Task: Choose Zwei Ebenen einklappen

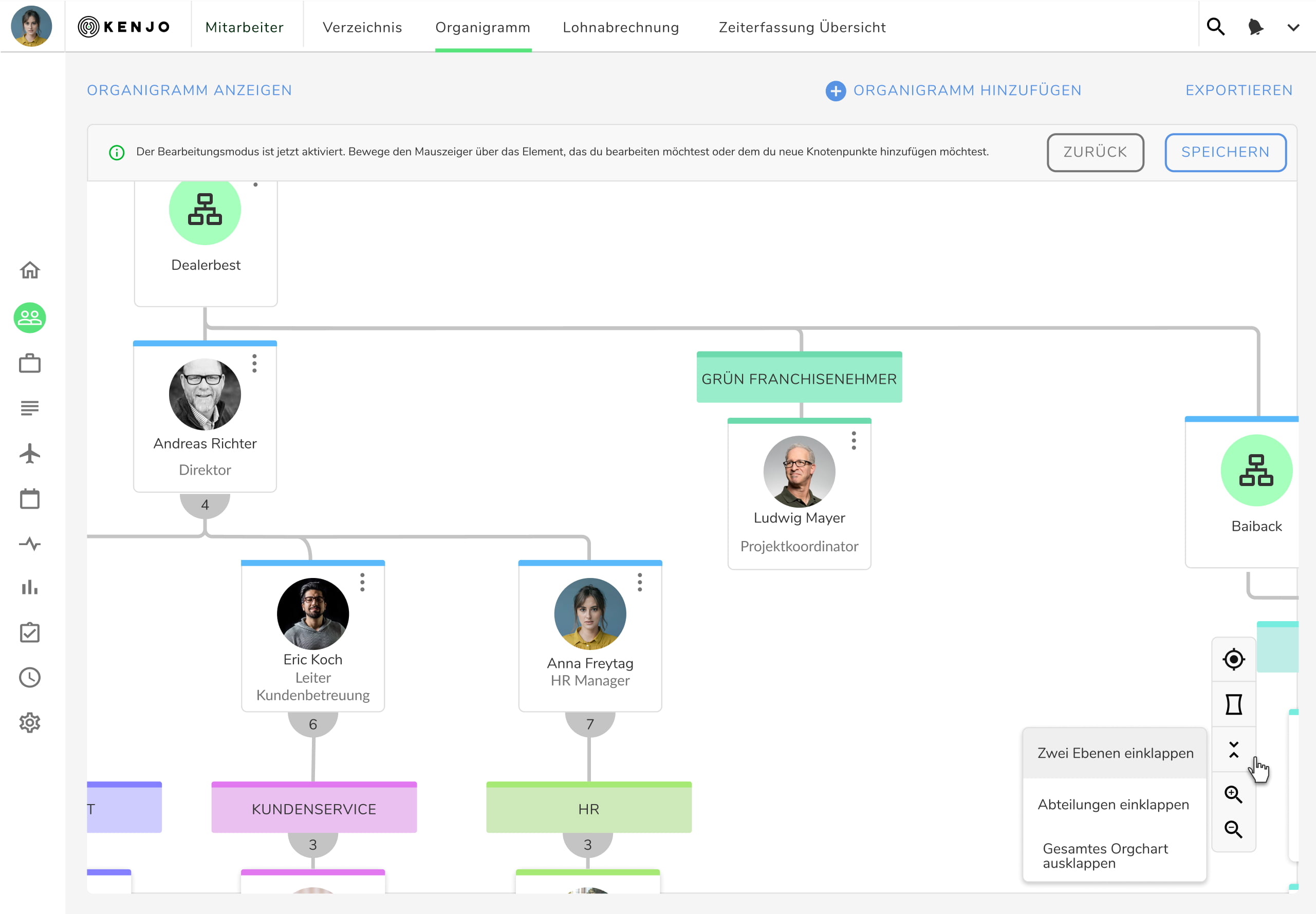Action: pyautogui.click(x=1115, y=753)
